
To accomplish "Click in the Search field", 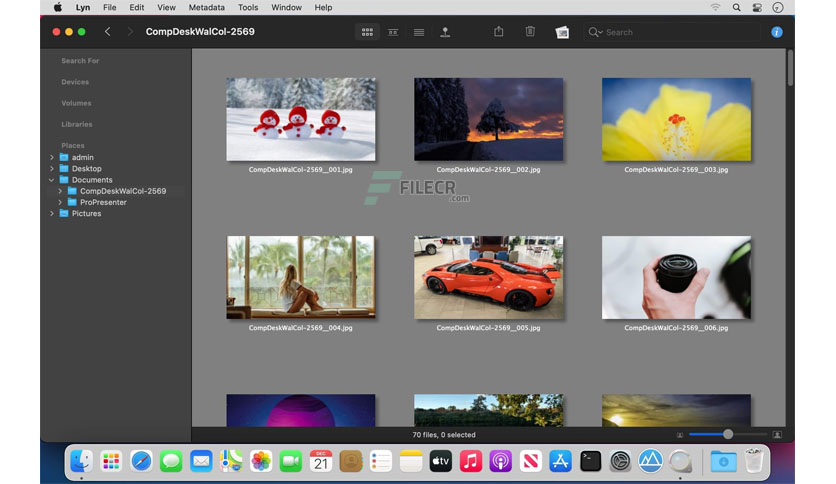I will pos(672,32).
